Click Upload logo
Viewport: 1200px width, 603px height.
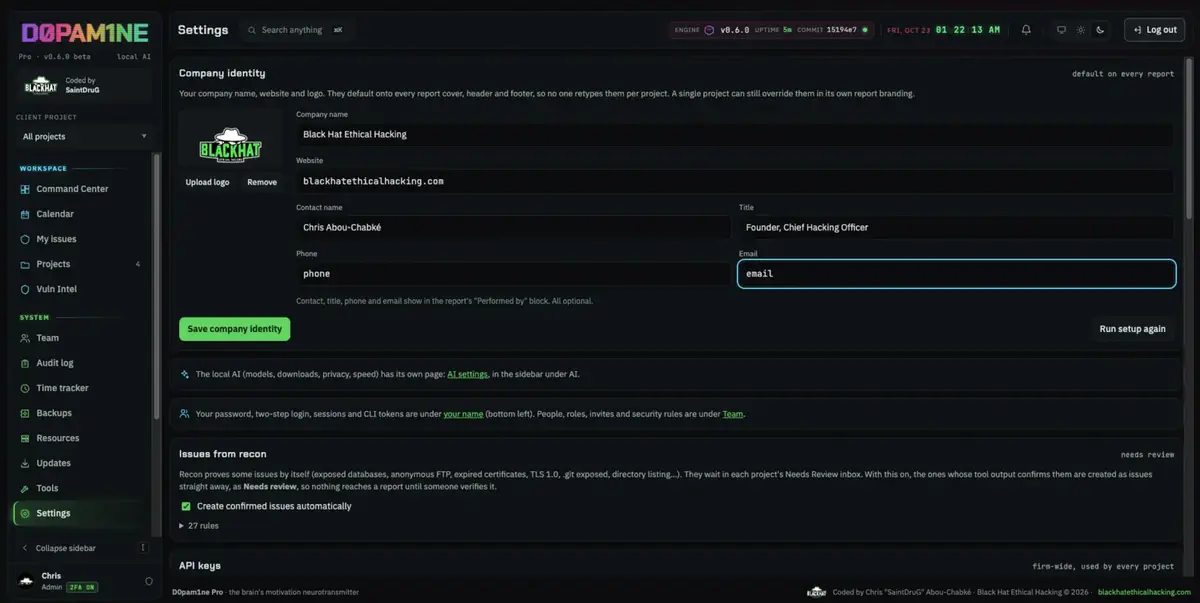point(207,182)
